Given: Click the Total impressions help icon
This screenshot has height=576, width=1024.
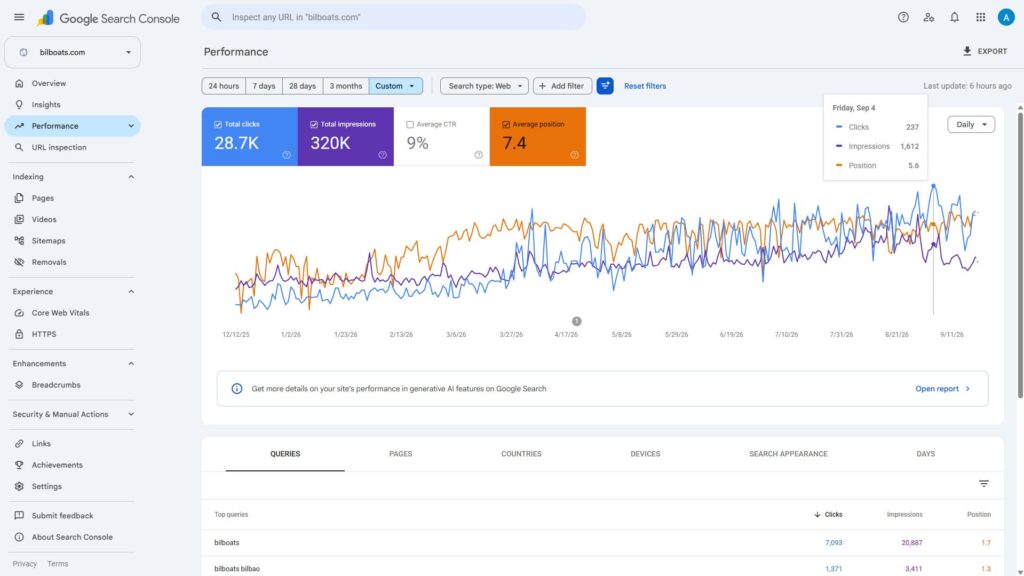Looking at the screenshot, I should coord(382,155).
